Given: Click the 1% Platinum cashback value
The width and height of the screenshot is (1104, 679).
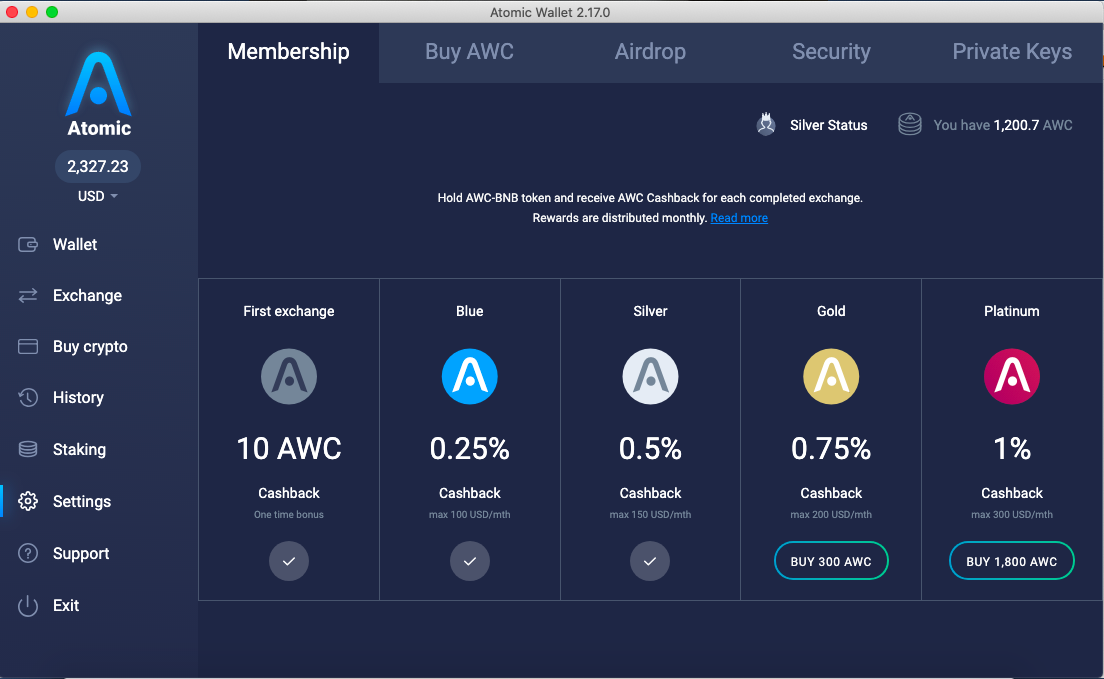Looking at the screenshot, I should tap(1012, 449).
